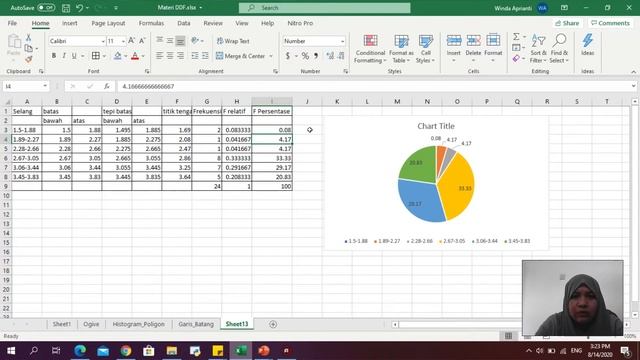Open the File menu
640x360 pixels.
tap(12, 23)
